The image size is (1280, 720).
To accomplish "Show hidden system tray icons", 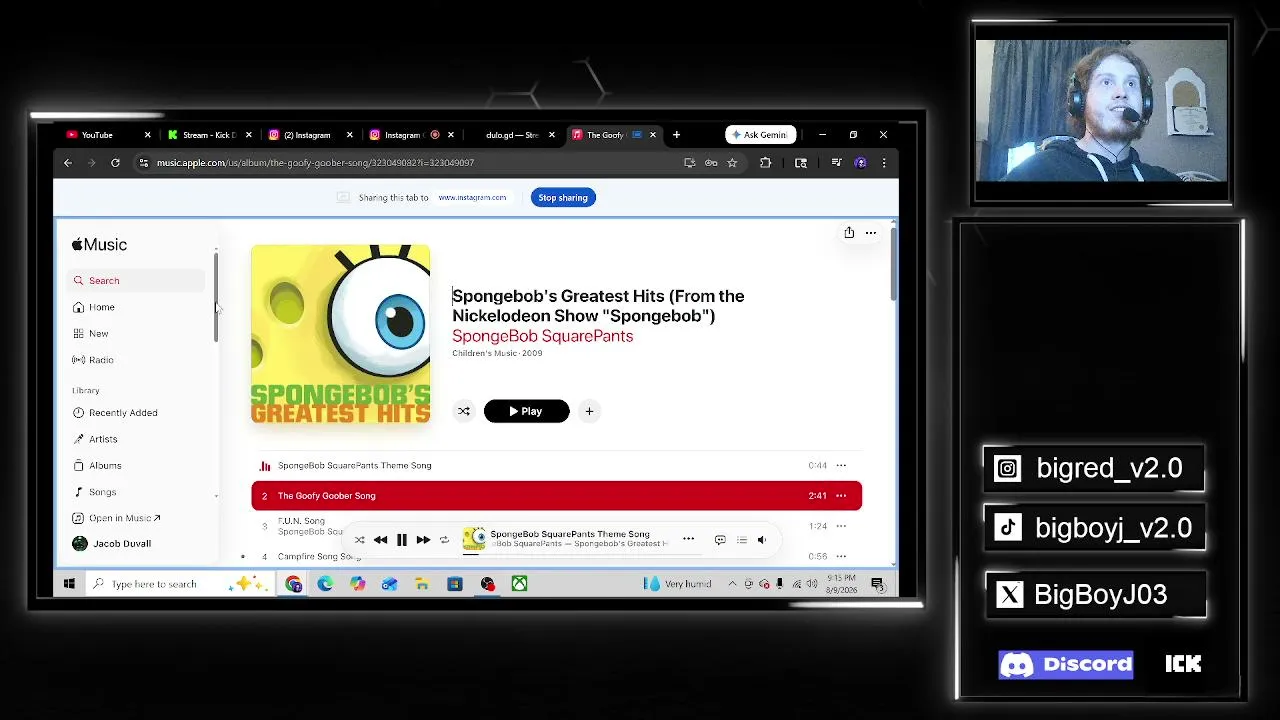I will 733,584.
